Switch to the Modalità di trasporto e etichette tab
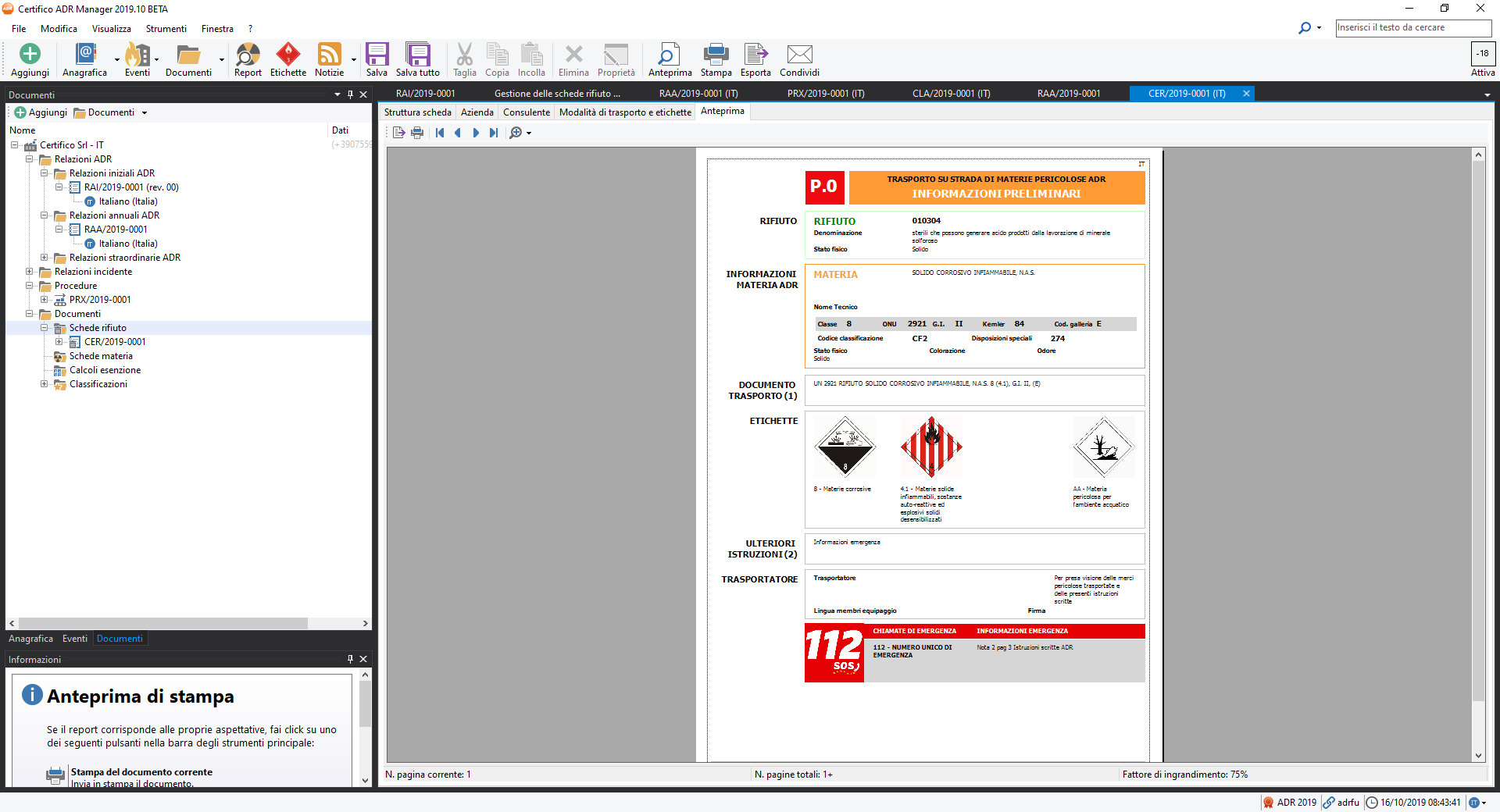Viewport: 1500px width, 812px height. (625, 112)
